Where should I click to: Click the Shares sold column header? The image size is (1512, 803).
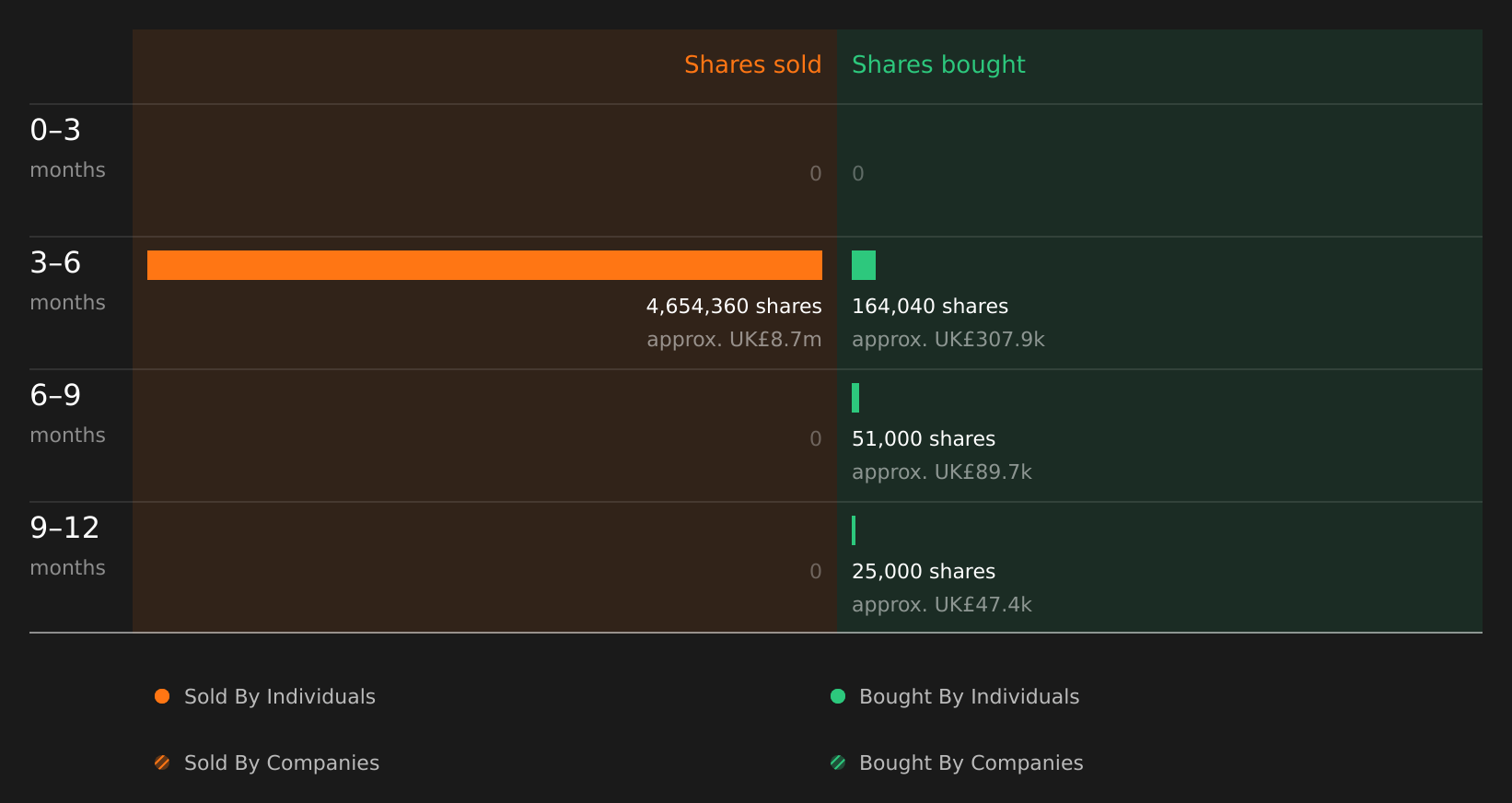(x=752, y=64)
